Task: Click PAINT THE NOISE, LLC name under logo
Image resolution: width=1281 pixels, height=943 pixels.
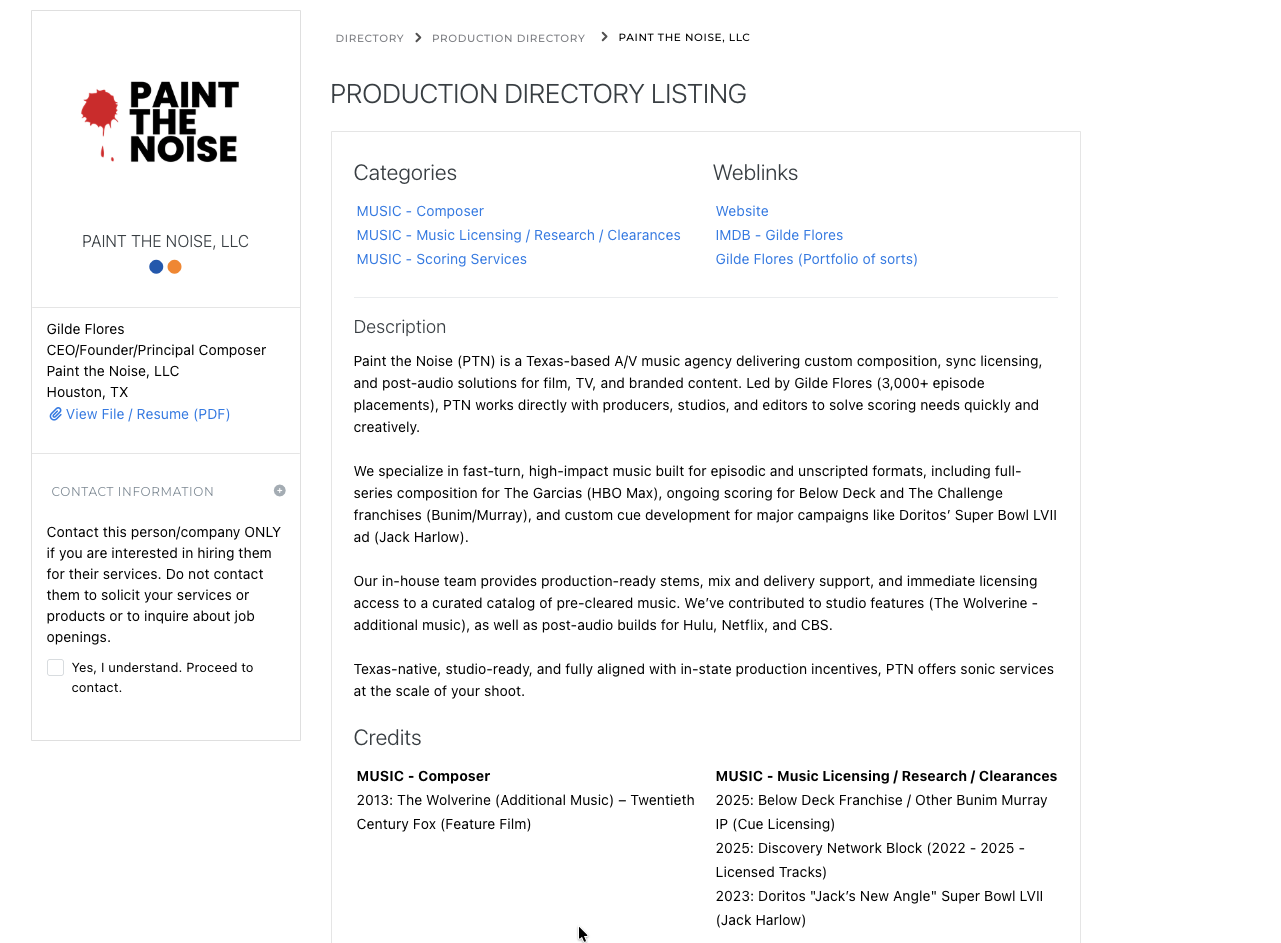Action: 165,241
